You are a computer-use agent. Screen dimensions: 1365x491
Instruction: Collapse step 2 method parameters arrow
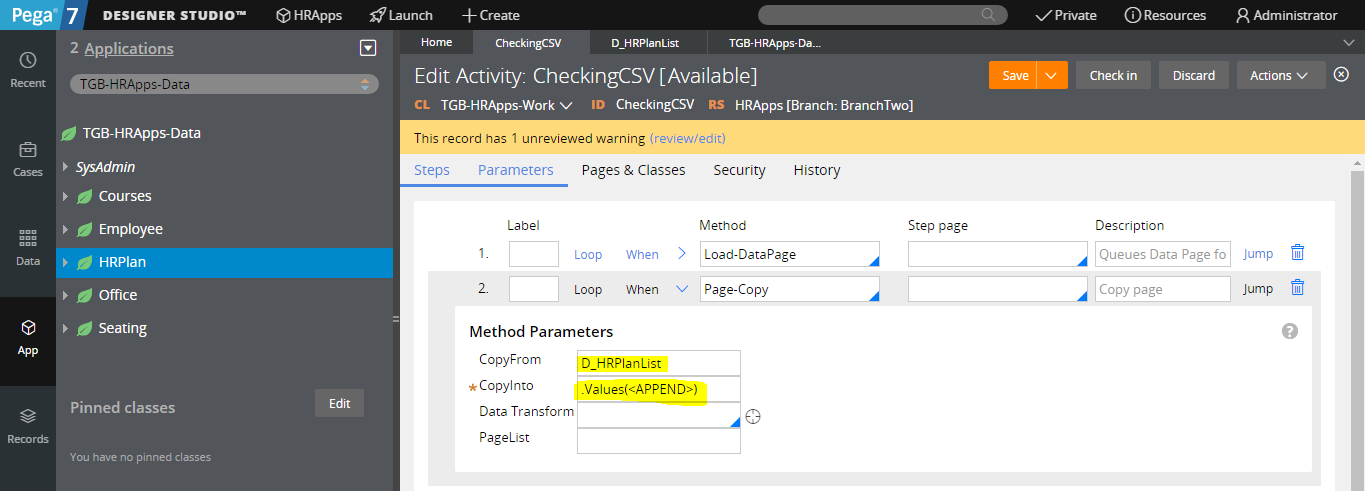click(x=682, y=289)
